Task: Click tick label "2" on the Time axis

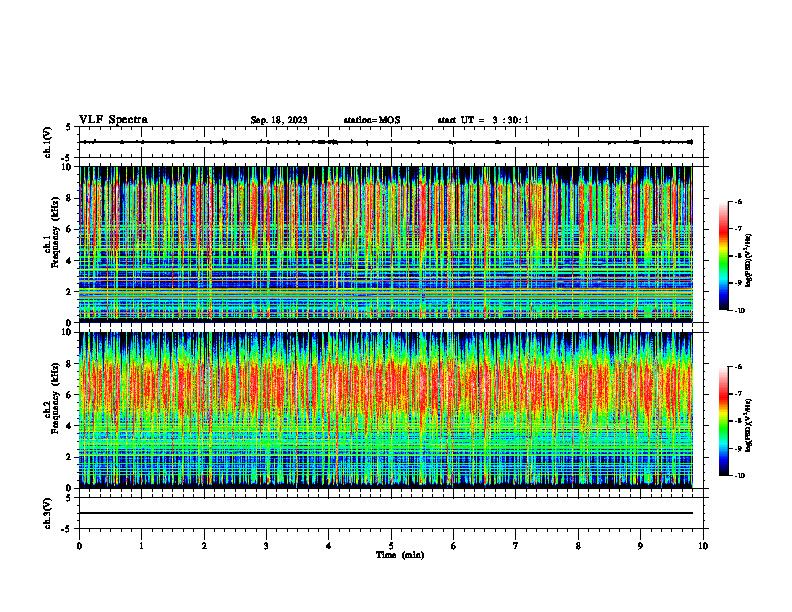Action: click(204, 546)
